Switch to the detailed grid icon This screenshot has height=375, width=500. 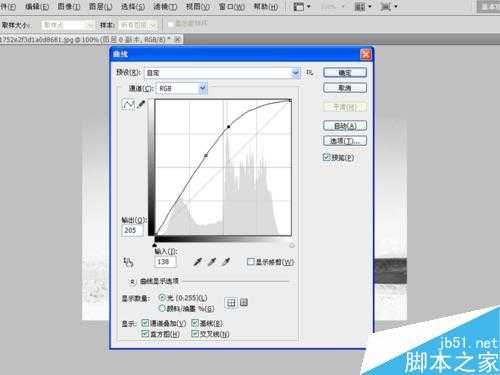(244, 303)
